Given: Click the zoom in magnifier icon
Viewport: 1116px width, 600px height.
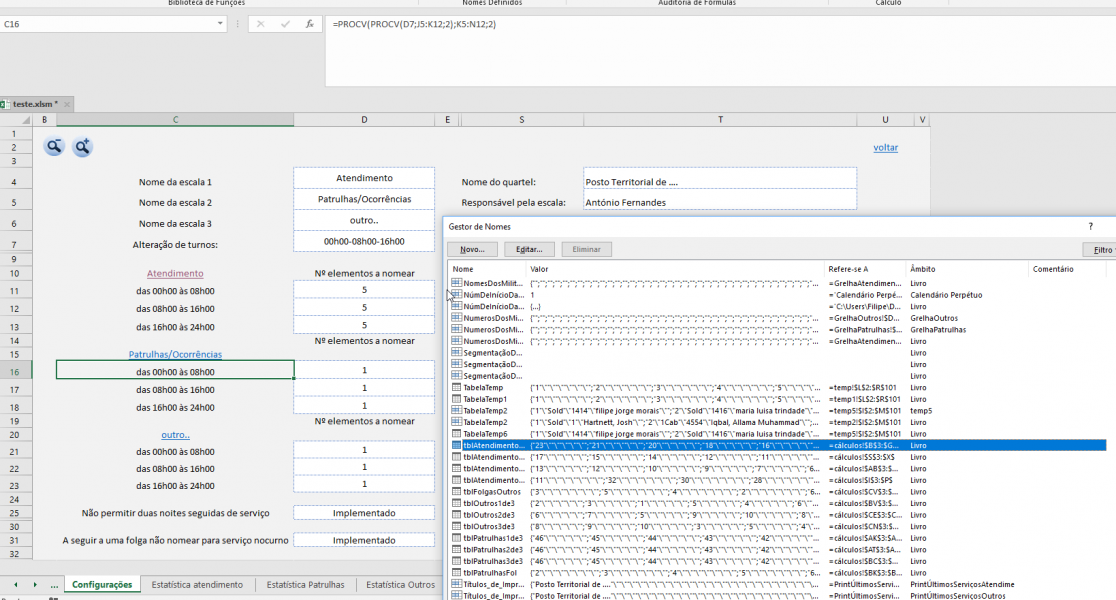Looking at the screenshot, I should pyautogui.click(x=82, y=147).
